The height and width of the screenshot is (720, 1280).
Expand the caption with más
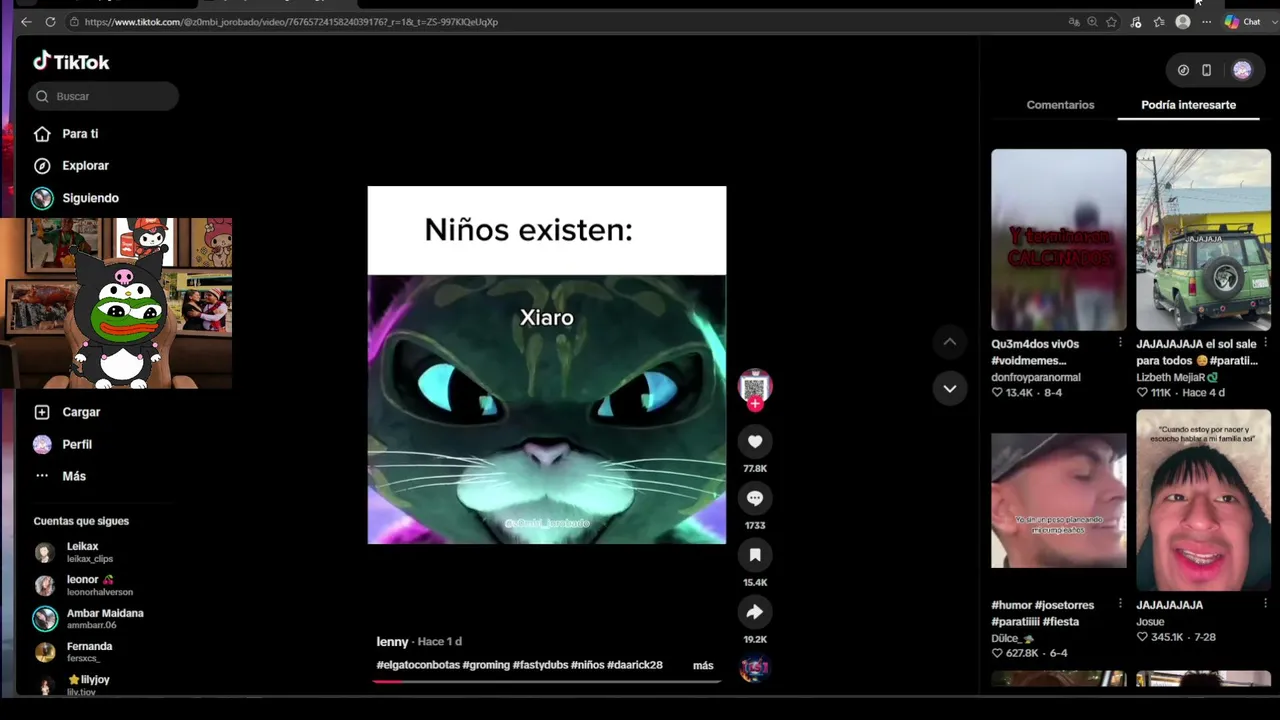pyautogui.click(x=703, y=665)
